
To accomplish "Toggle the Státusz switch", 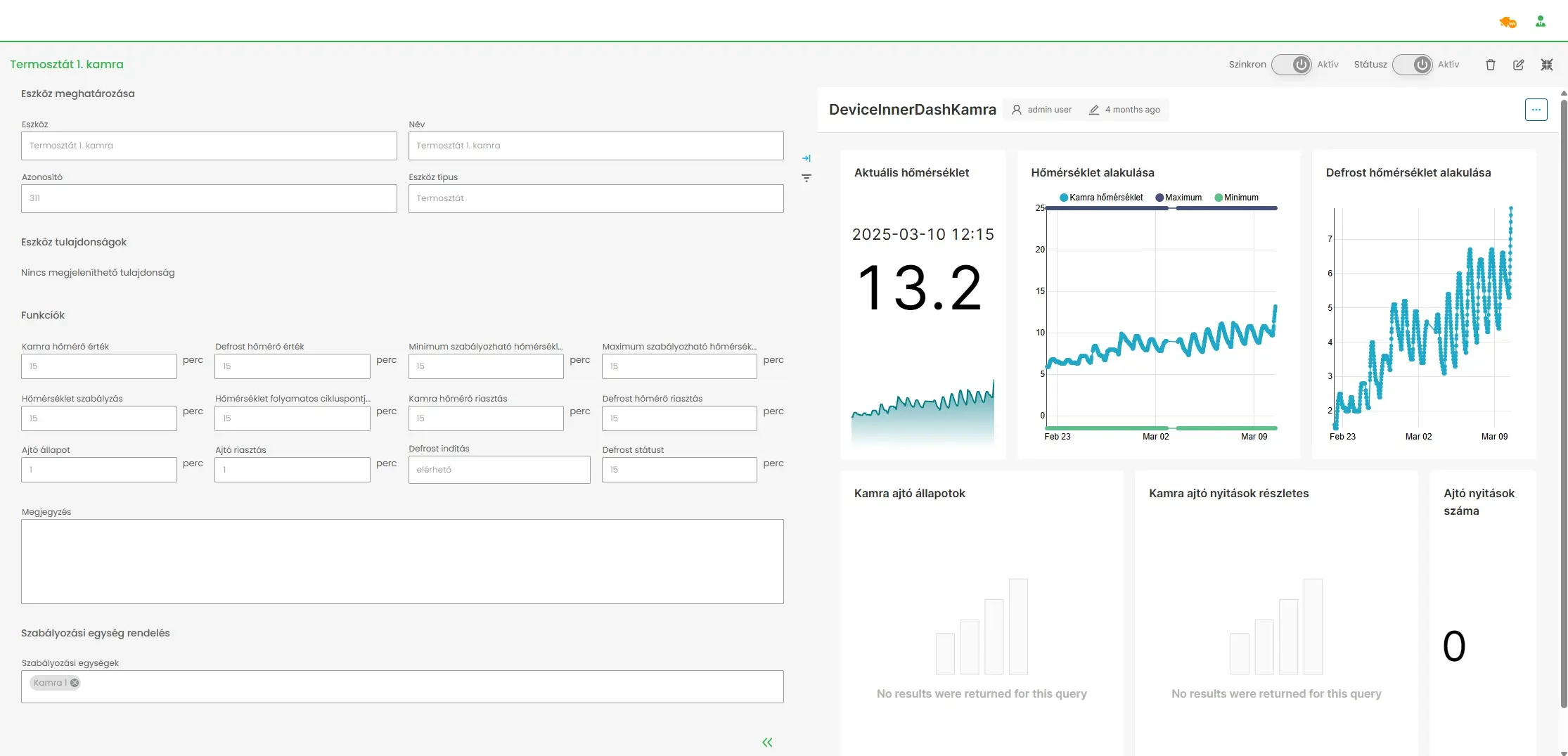I will (1413, 65).
